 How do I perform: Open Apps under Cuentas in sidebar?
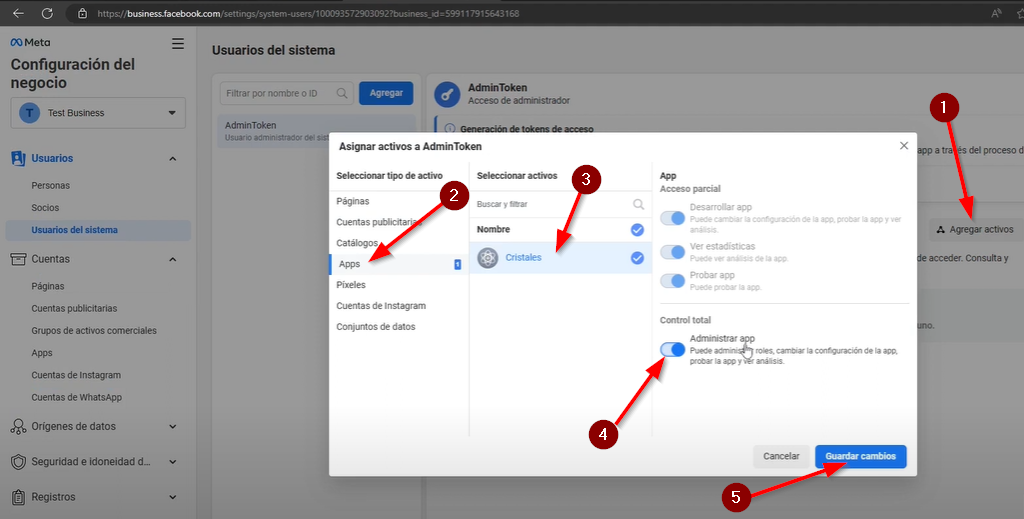[42, 353]
